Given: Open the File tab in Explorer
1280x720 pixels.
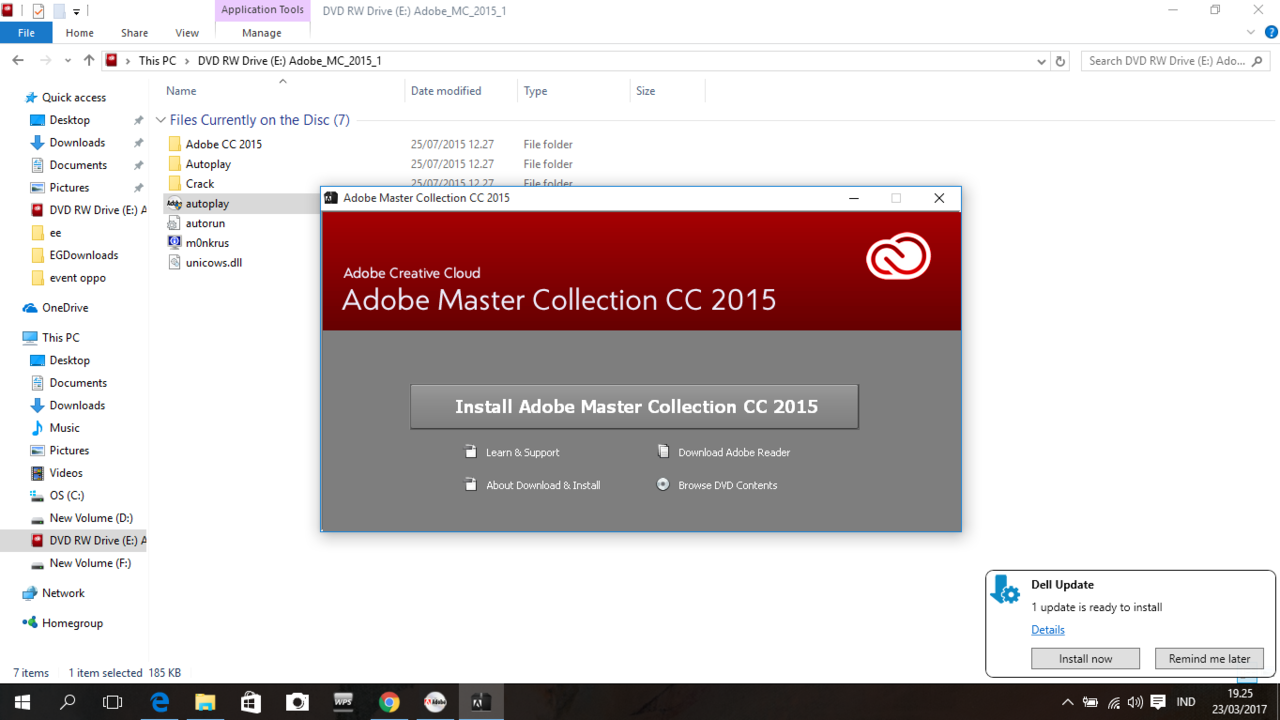Looking at the screenshot, I should point(27,33).
